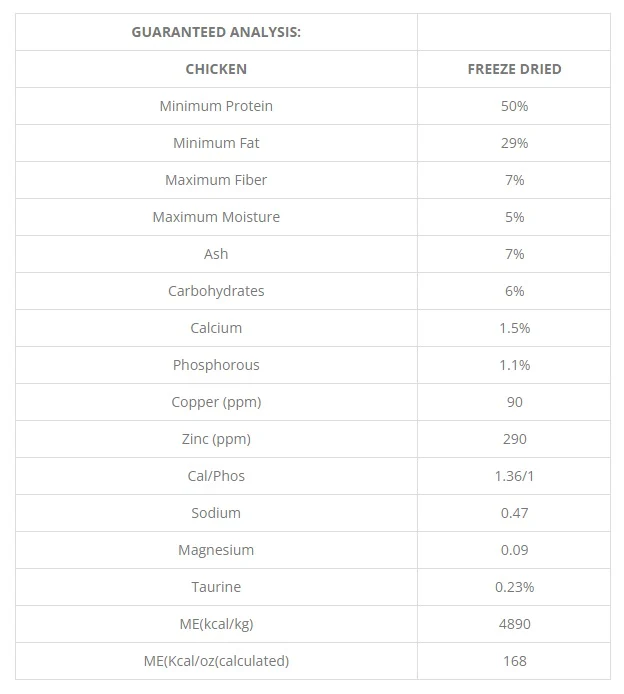Select the Phosphorous label
Viewport: 624px width, 694px height.
pyautogui.click(x=216, y=365)
